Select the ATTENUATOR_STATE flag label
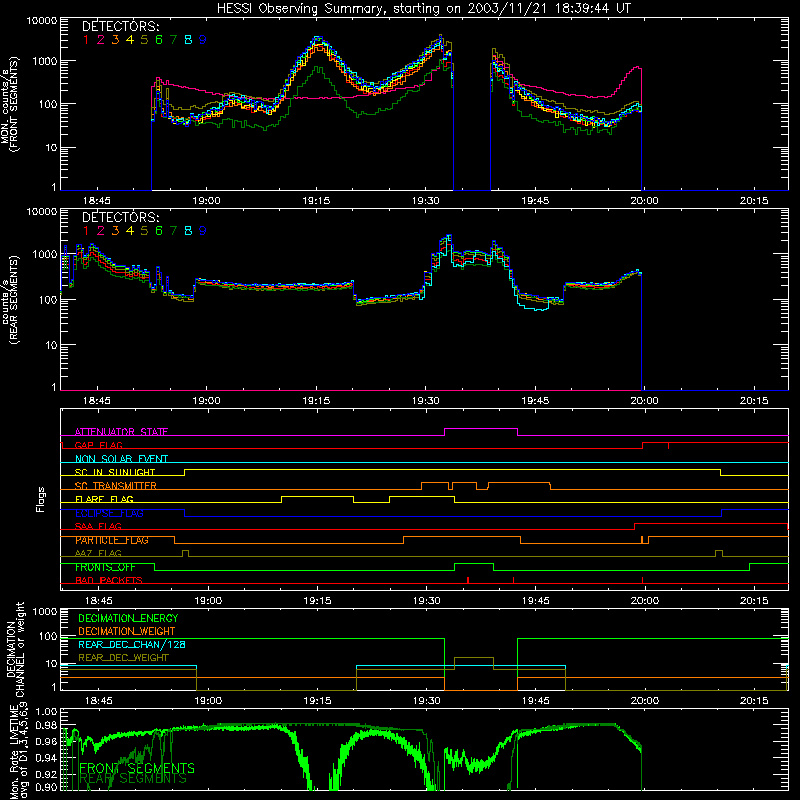Image resolution: width=800 pixels, height=800 pixels. click(121, 432)
